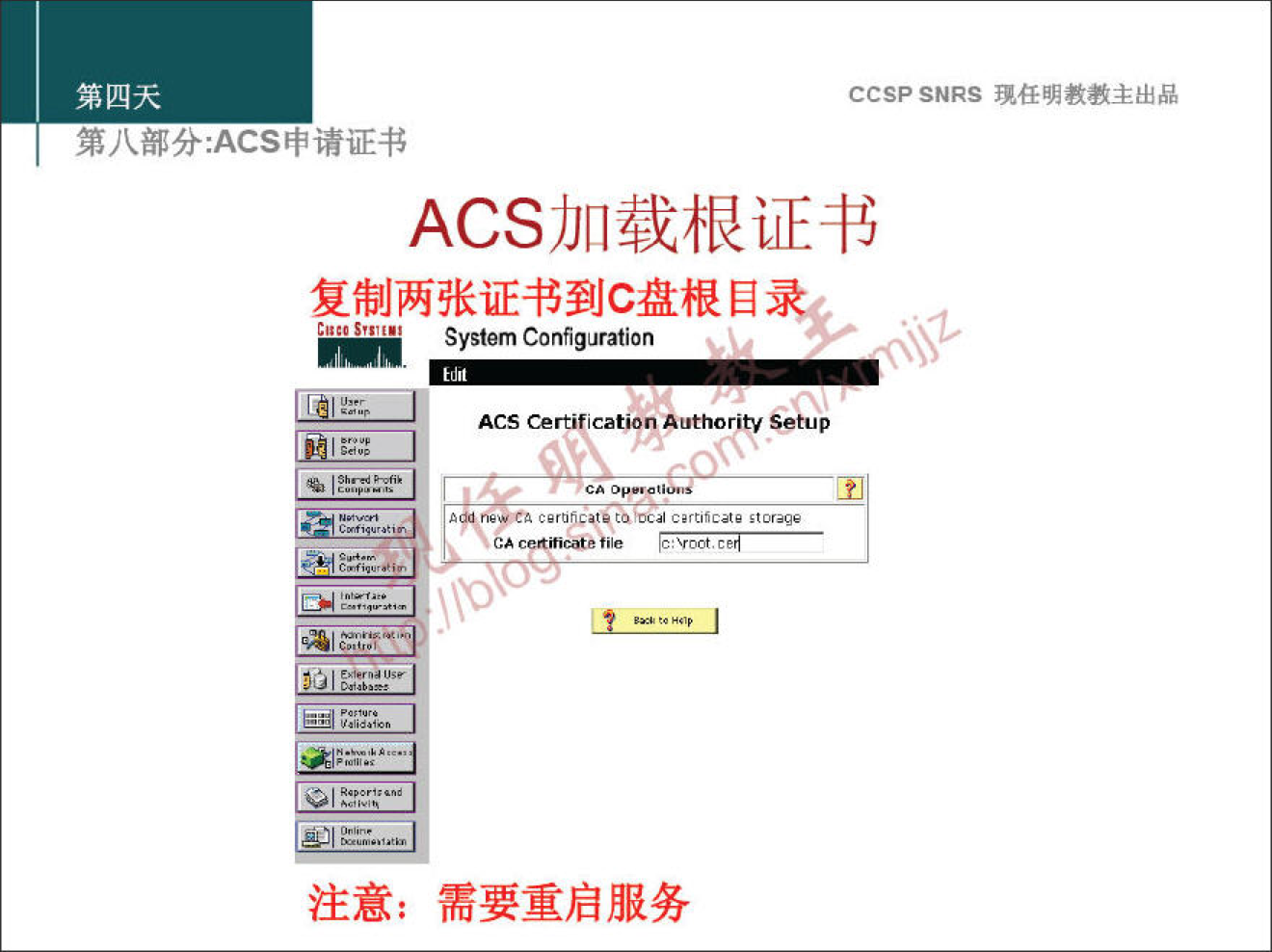Viewport: 1272px width, 952px height.
Task: Click 'Add new CA certificate to local certificate storage' text
Action: pos(624,517)
